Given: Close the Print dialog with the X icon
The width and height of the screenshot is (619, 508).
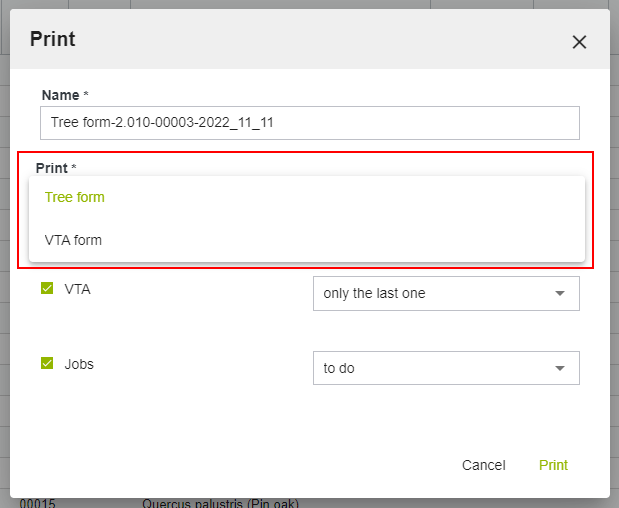Looking at the screenshot, I should 579,42.
